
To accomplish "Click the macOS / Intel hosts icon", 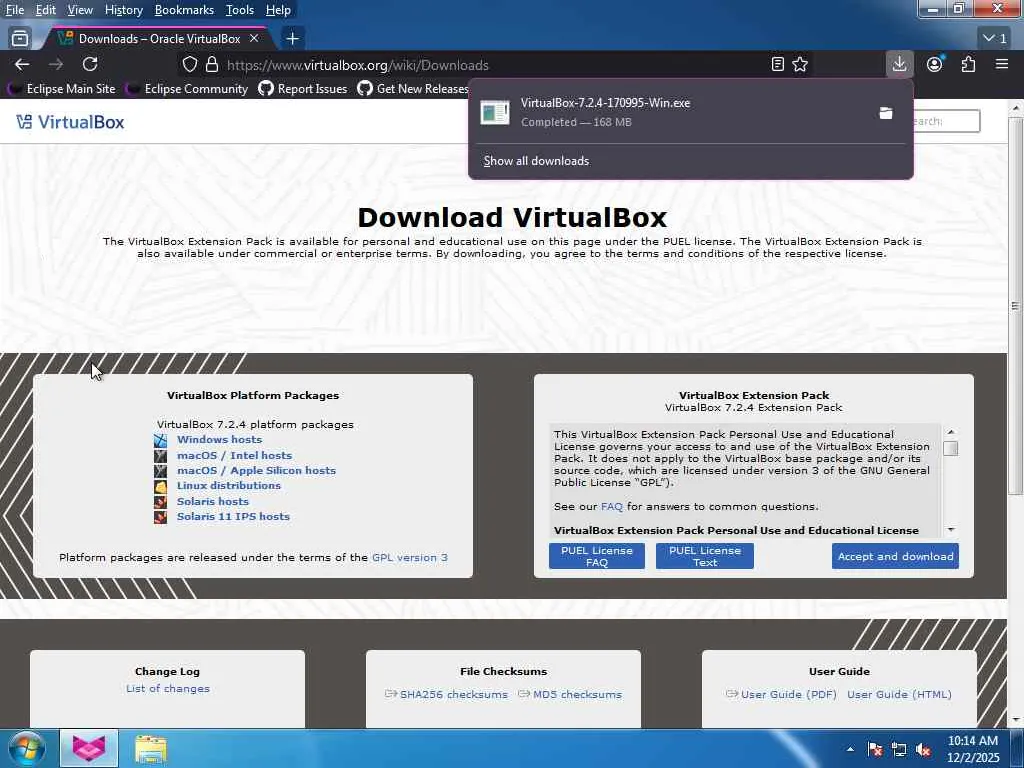I will point(160,456).
